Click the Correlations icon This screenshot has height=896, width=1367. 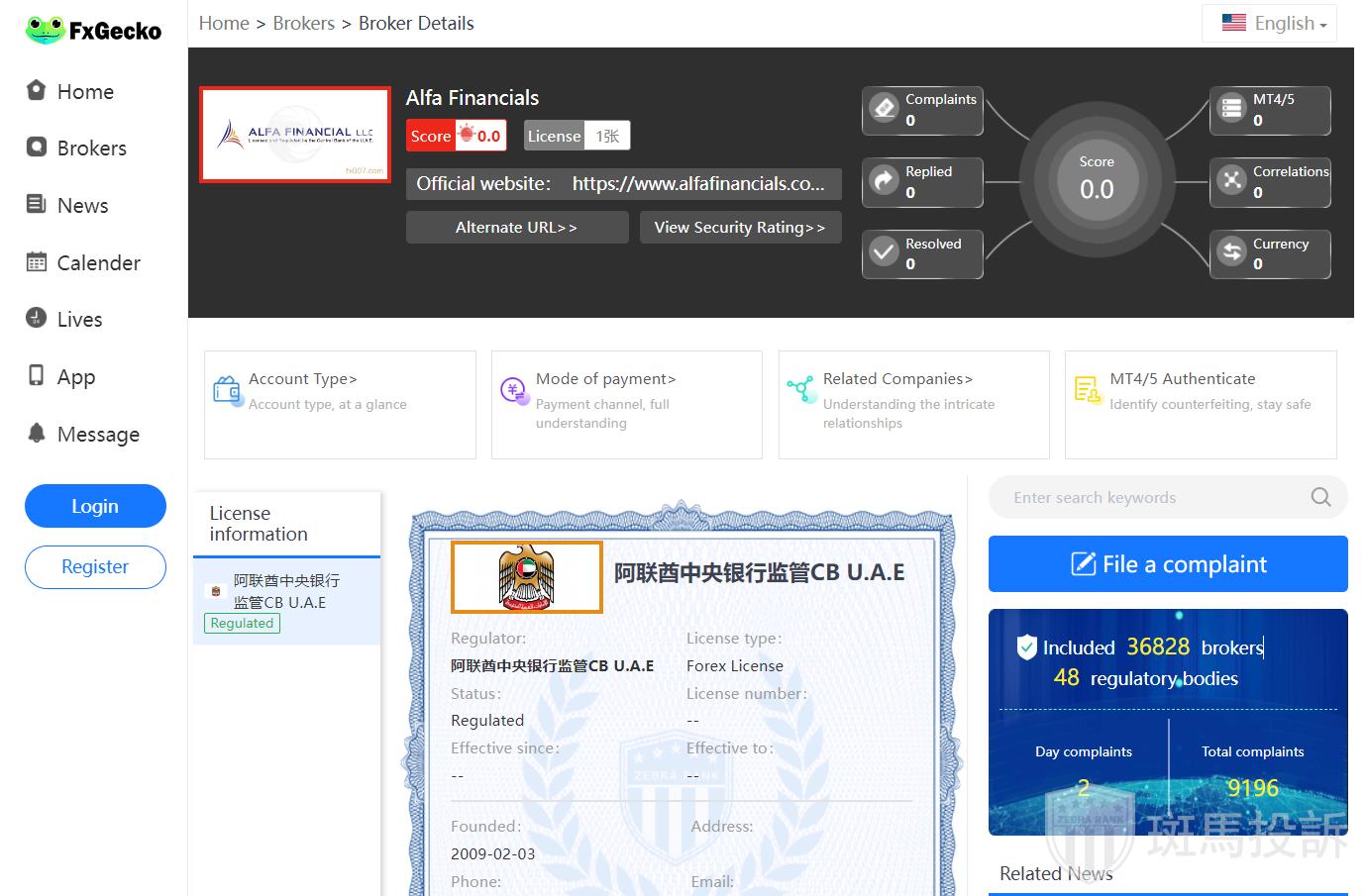tap(1231, 180)
